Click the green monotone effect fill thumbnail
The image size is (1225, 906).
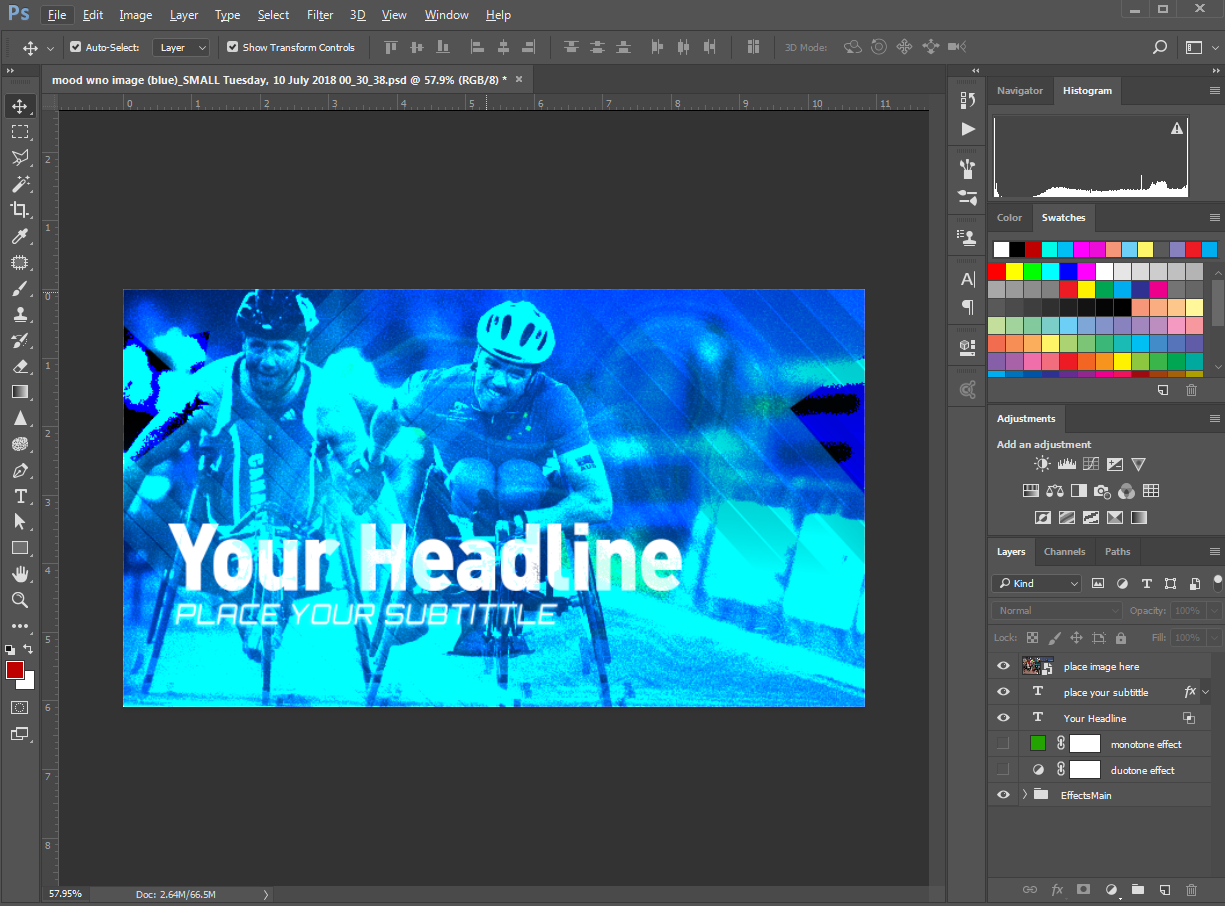(x=1038, y=743)
